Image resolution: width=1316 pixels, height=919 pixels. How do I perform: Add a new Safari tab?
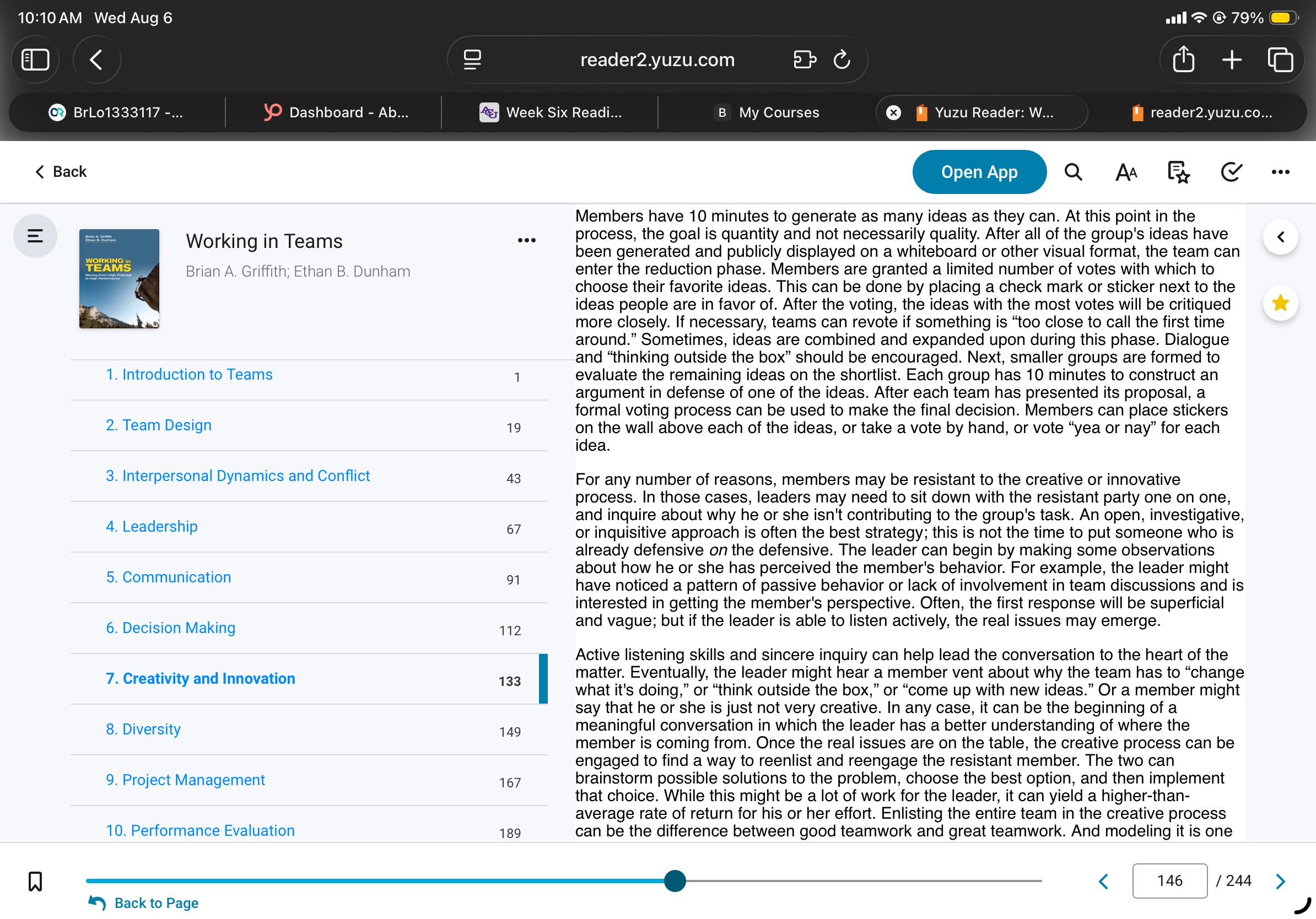pyautogui.click(x=1232, y=60)
